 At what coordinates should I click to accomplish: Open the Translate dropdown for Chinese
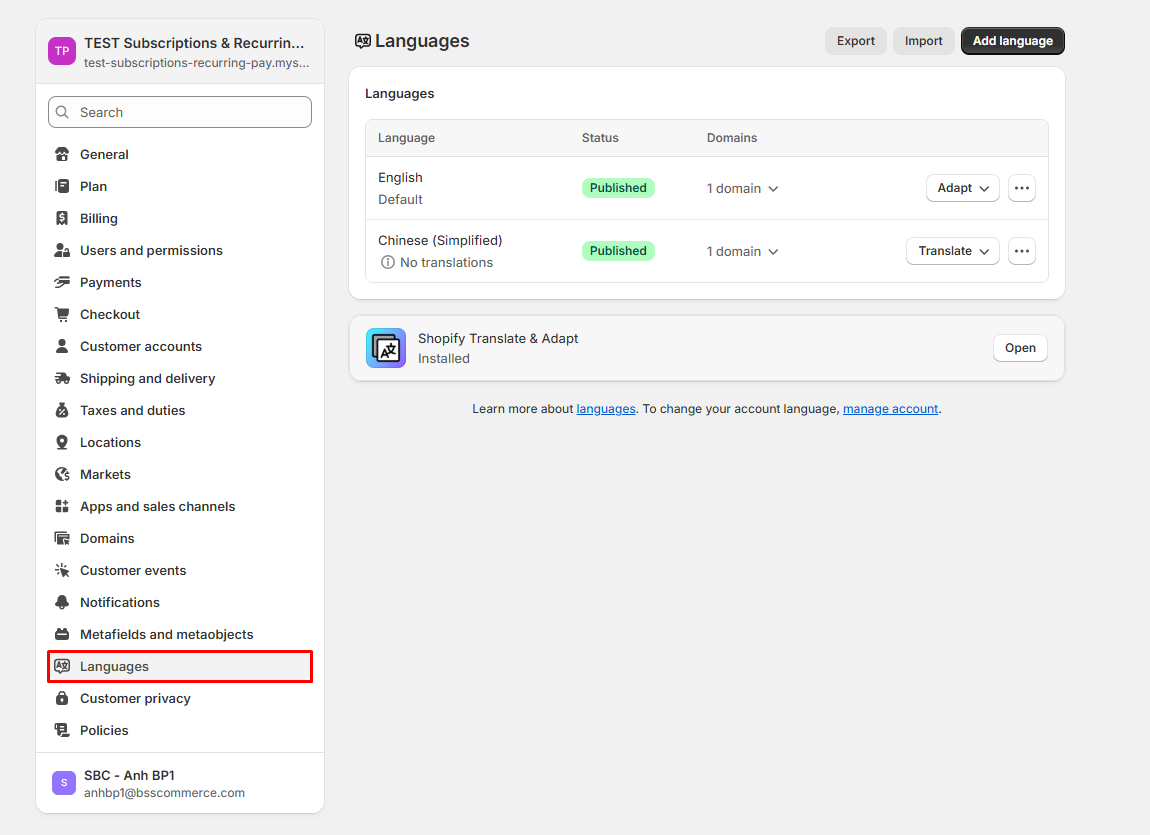pyautogui.click(x=952, y=251)
